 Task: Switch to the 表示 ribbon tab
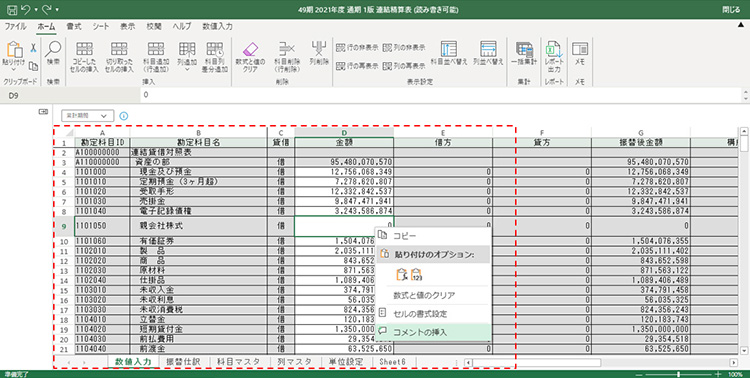point(127,26)
